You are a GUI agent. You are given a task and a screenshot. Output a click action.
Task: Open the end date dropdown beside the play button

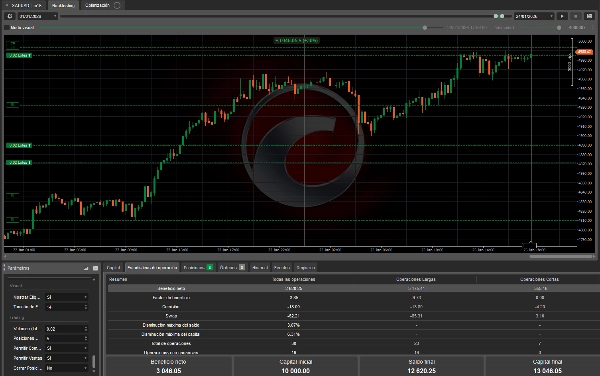pyautogui.click(x=534, y=16)
